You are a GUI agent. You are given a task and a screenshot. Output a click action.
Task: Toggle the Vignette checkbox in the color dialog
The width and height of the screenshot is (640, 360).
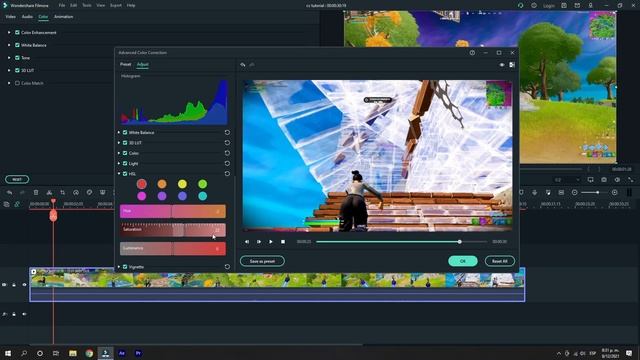point(125,267)
